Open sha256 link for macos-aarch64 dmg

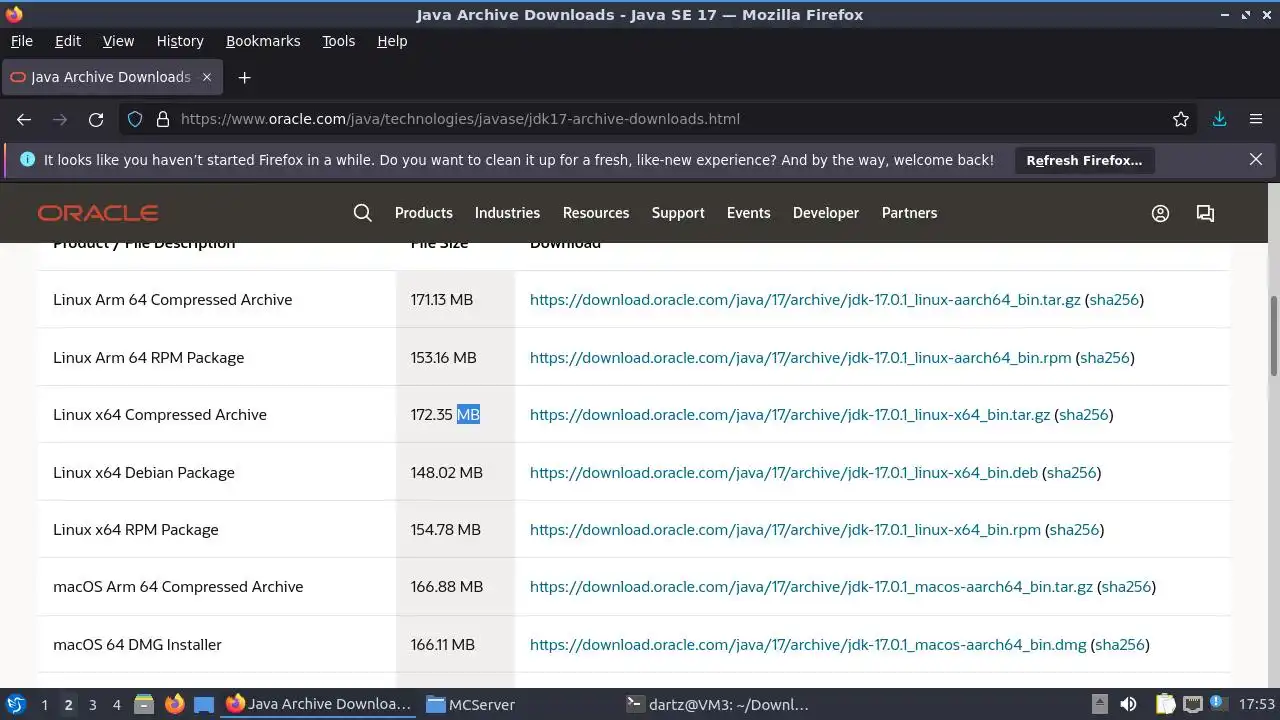(1119, 645)
